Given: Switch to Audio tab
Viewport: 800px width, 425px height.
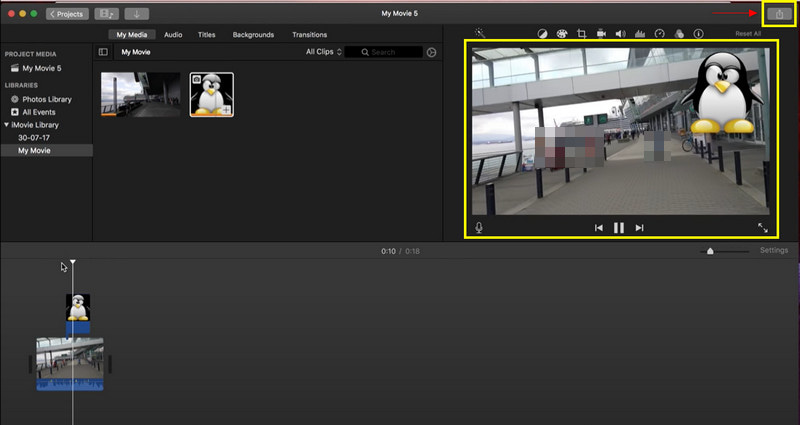Looking at the screenshot, I should [x=173, y=35].
